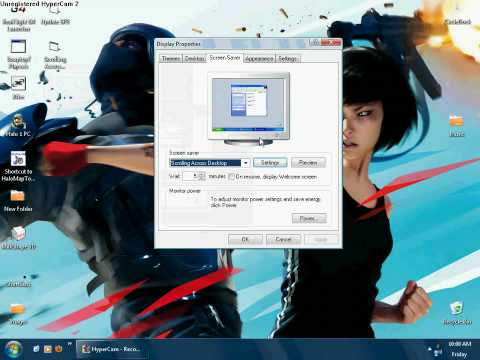Click the Recycle Bin desktop icon
This screenshot has height=360, width=480.
pos(457,313)
